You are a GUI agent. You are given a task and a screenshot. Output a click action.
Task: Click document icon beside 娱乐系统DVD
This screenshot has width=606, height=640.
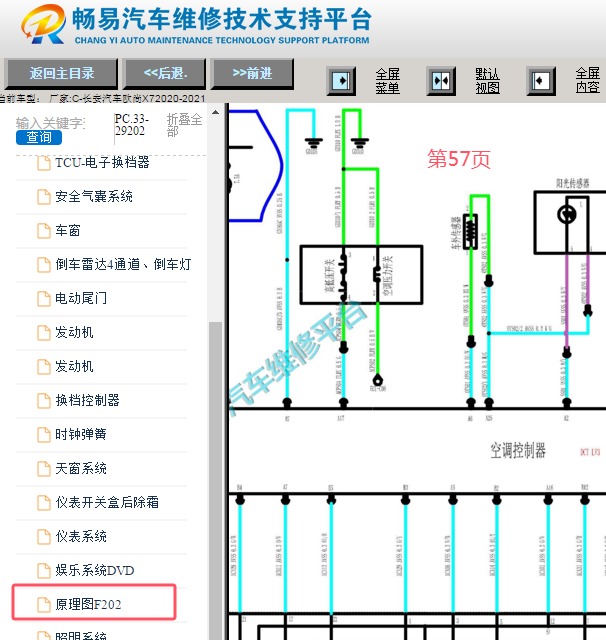(x=44, y=571)
